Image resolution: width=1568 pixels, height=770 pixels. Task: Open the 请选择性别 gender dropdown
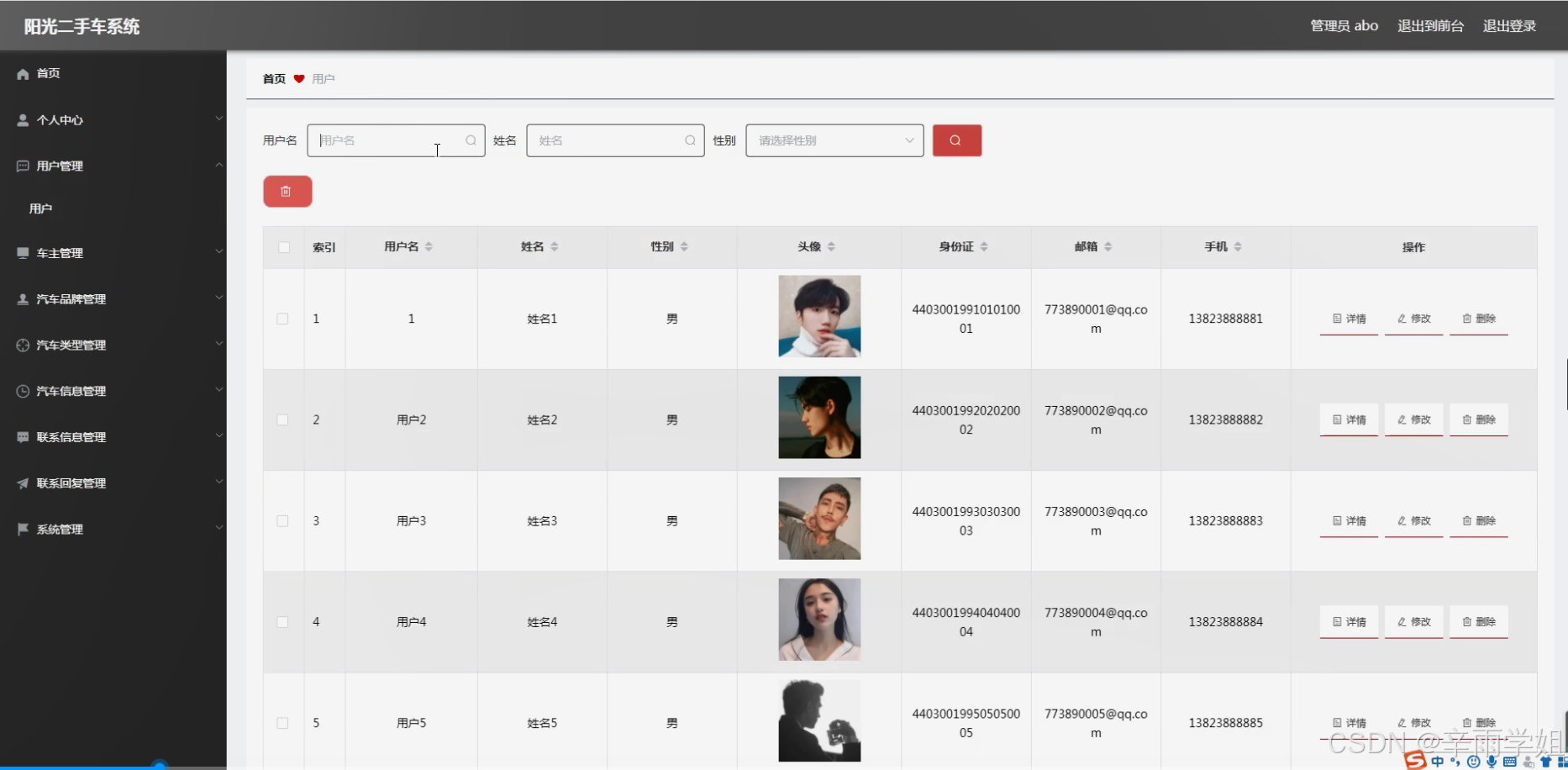click(x=834, y=140)
